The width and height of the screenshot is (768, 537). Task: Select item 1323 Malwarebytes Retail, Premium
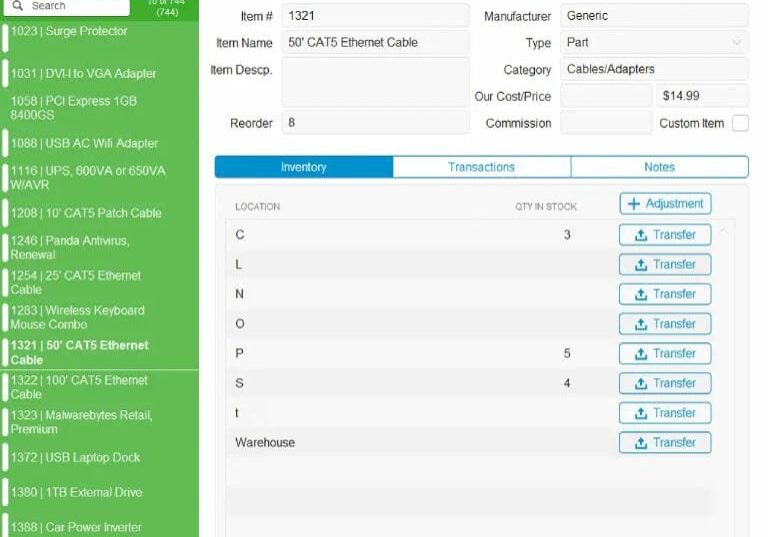99,422
